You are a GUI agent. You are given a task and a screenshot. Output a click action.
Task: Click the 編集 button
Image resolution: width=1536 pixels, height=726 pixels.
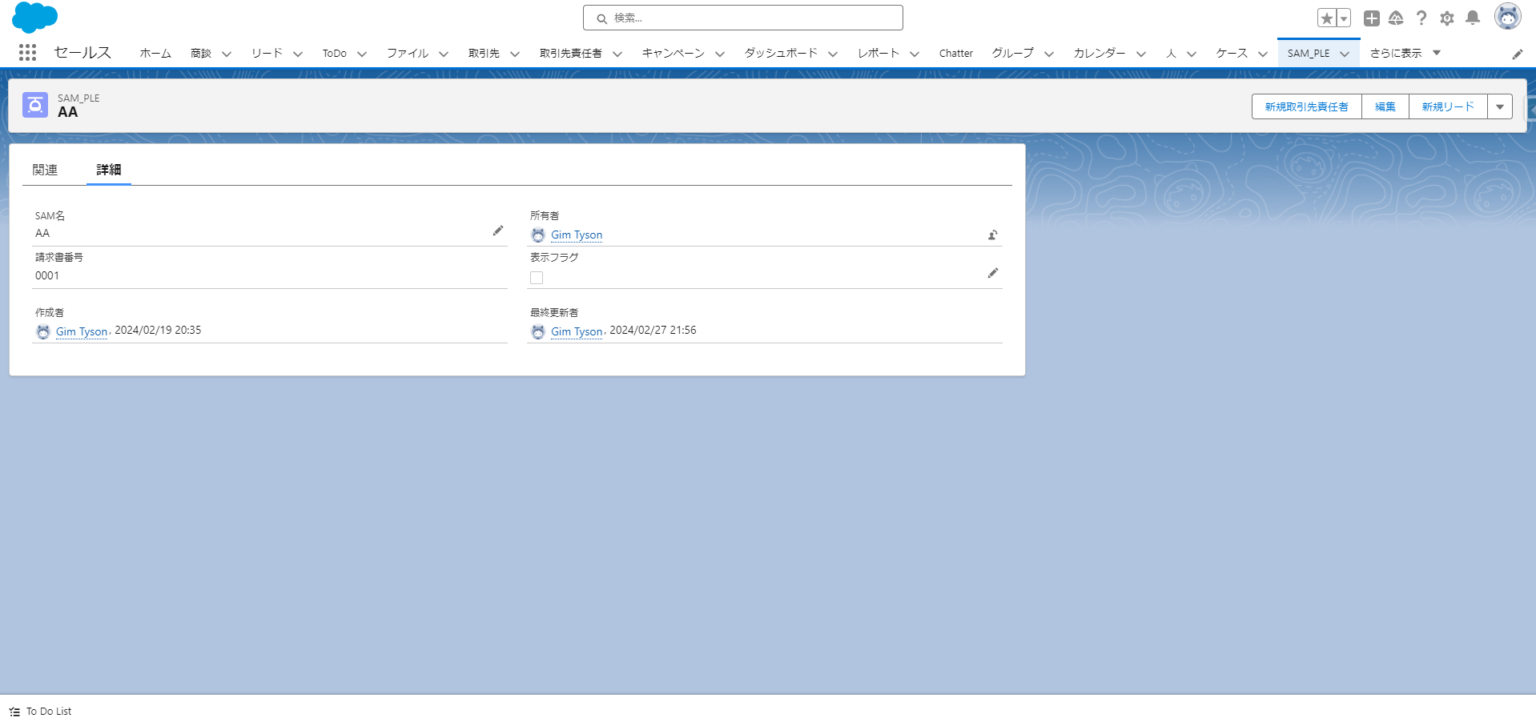[x=1385, y=107]
